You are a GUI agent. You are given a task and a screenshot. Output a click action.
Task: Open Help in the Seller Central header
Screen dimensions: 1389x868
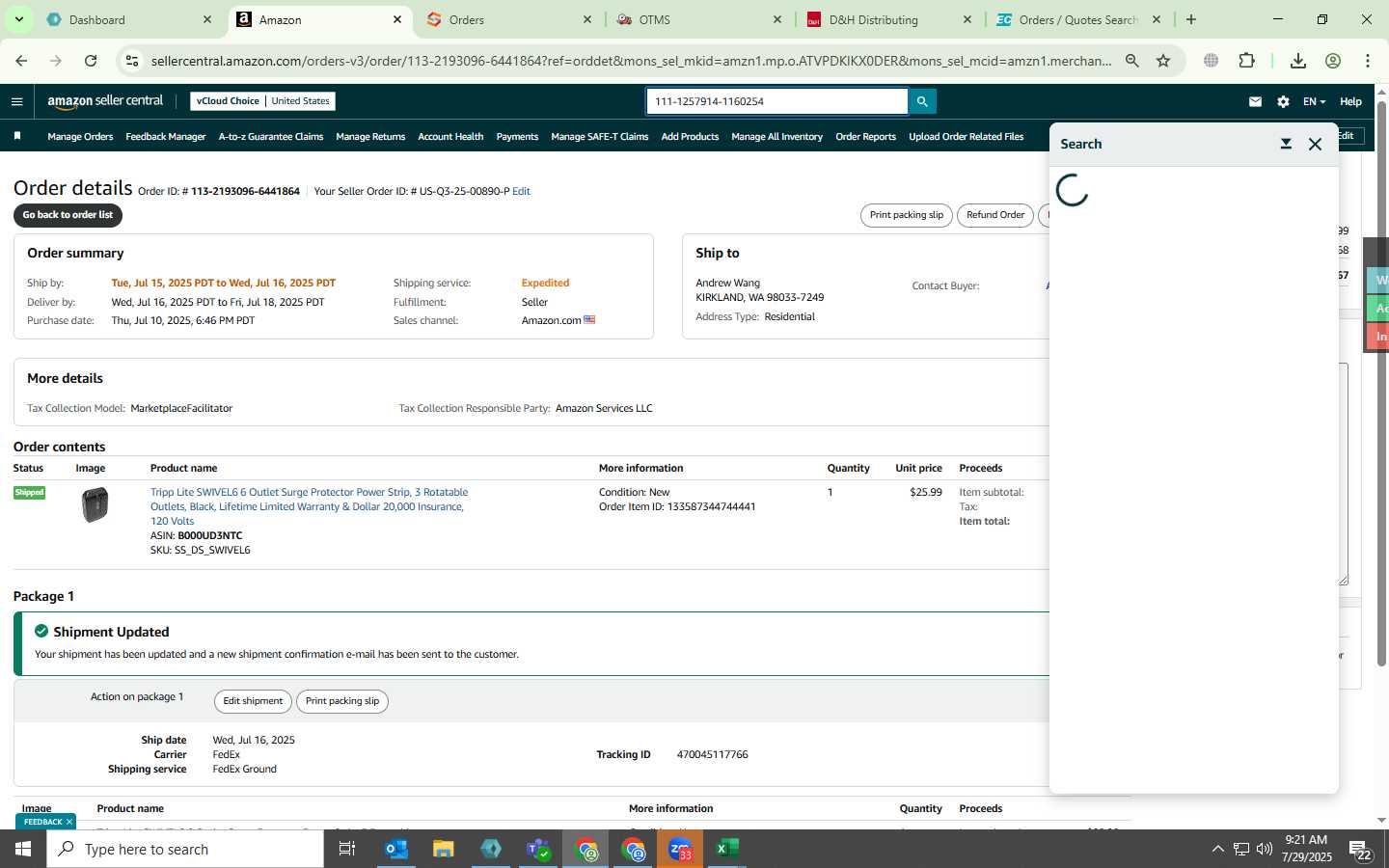(1350, 101)
